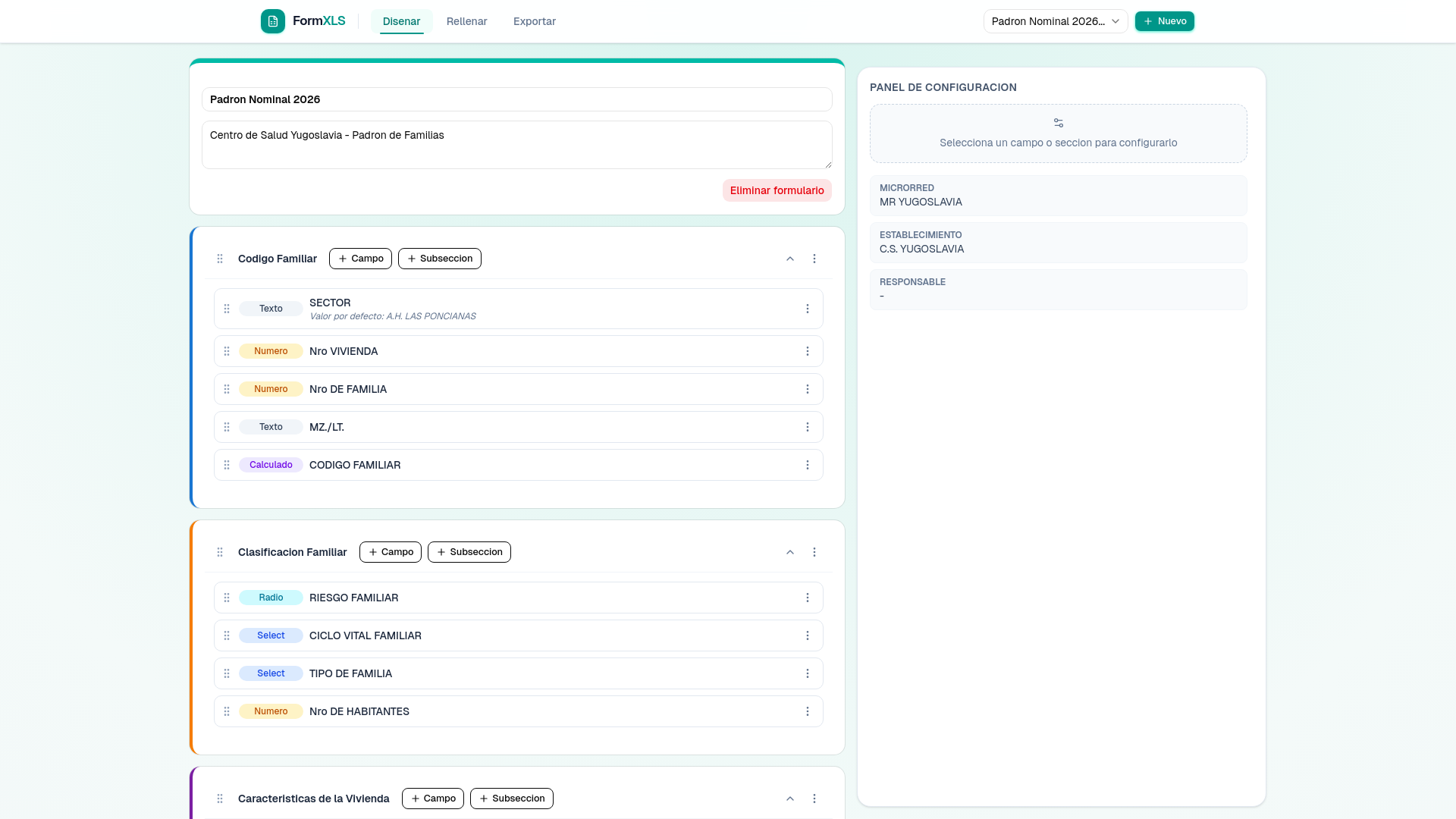This screenshot has height=819, width=1456.
Task: Open the CODIGO FAMILIAR field options menu
Action: click(808, 465)
